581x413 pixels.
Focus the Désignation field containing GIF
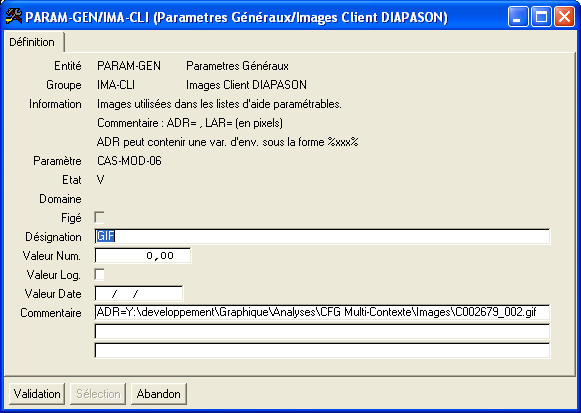pyautogui.click(x=322, y=236)
